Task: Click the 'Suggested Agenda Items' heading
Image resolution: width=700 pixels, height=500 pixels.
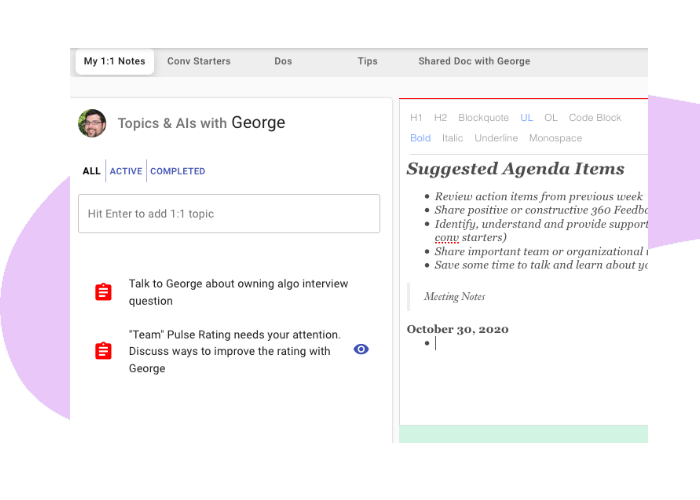Action: (x=516, y=169)
